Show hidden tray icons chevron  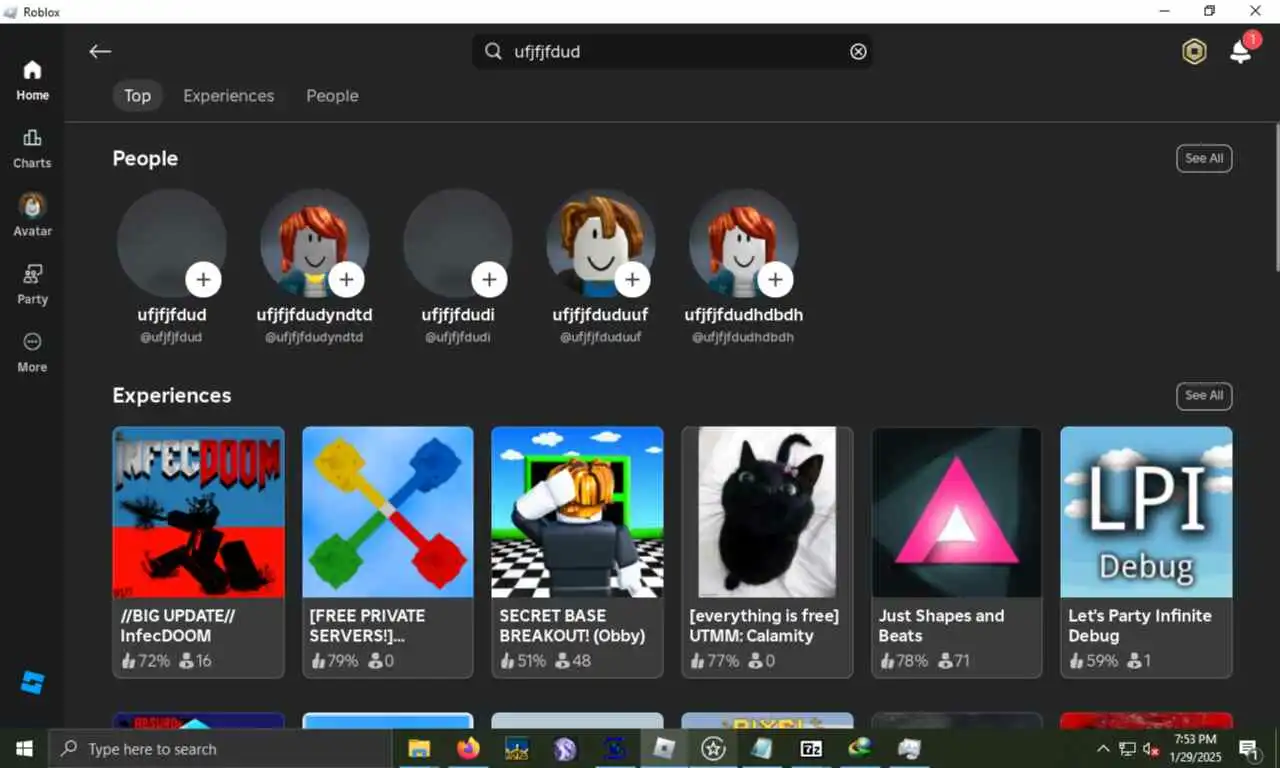point(1103,749)
